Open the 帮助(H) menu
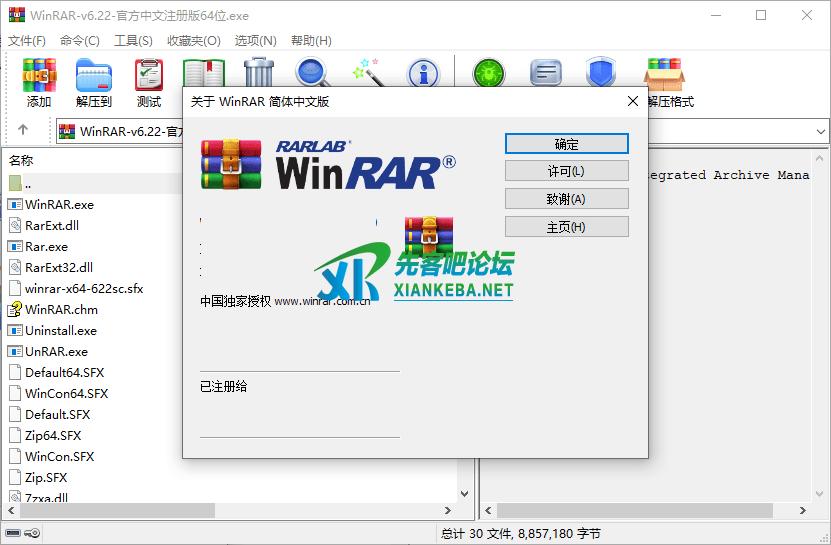The width and height of the screenshot is (831, 545). point(311,41)
